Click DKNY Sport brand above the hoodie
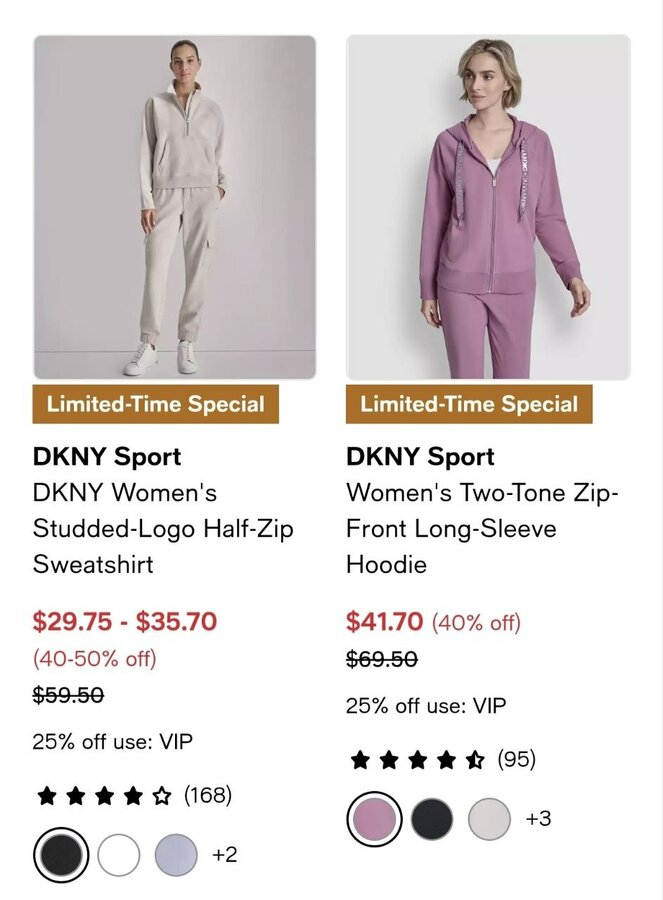 pos(420,457)
